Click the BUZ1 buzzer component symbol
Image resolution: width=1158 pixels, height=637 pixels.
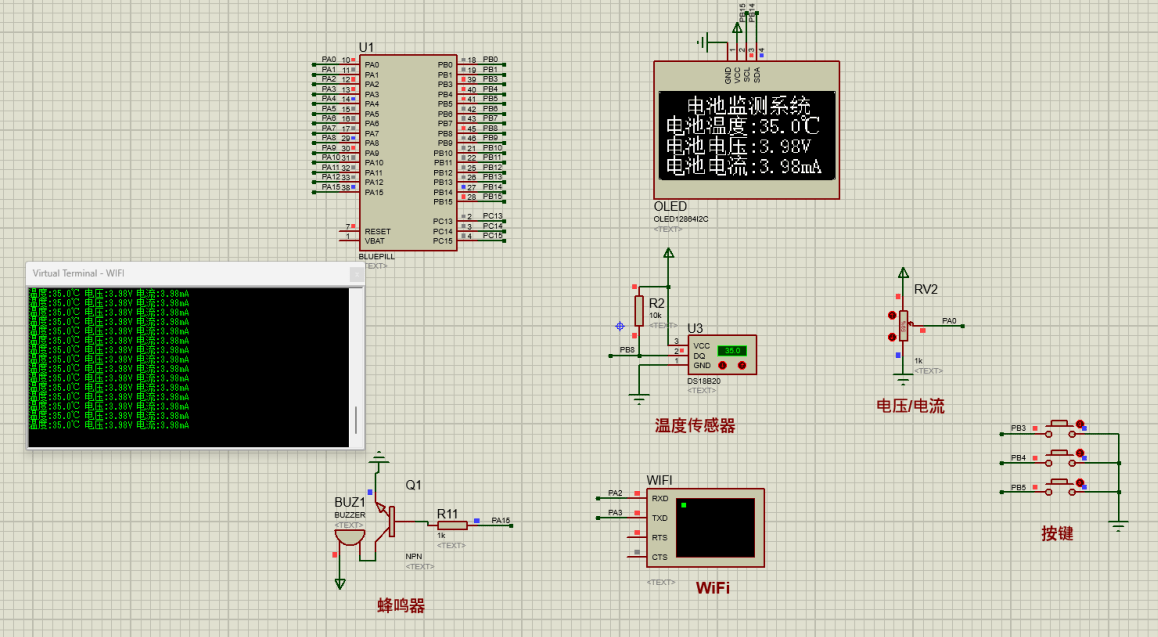[x=348, y=534]
